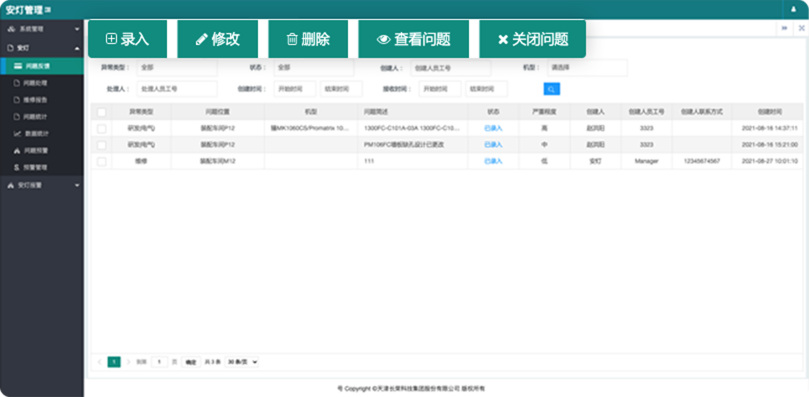Click page number 1 in pagination

(x=114, y=362)
